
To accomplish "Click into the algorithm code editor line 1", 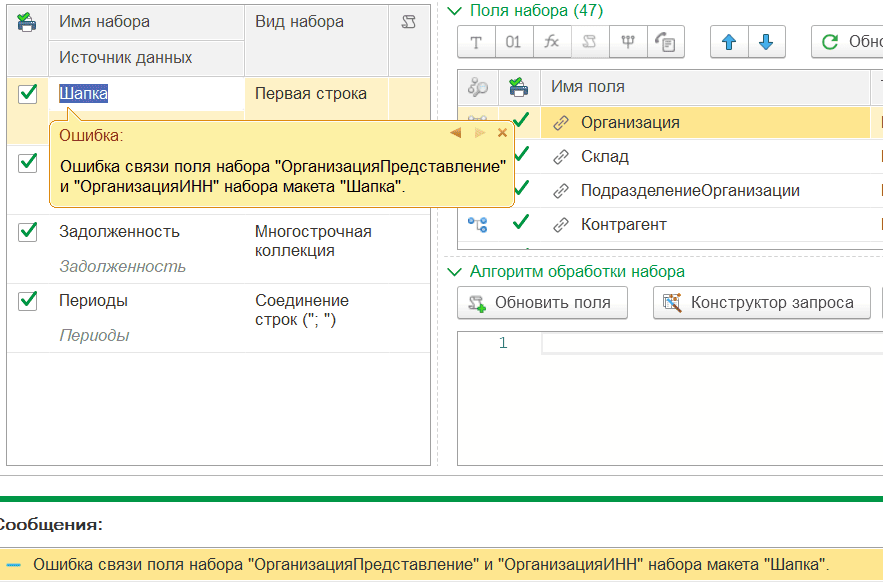I will [700, 344].
